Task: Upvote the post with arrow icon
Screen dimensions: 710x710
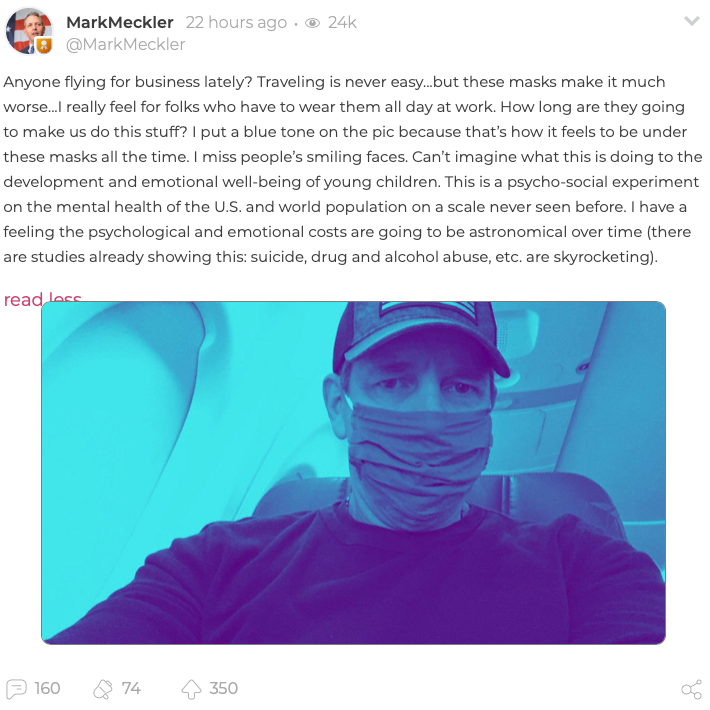Action: [x=191, y=689]
